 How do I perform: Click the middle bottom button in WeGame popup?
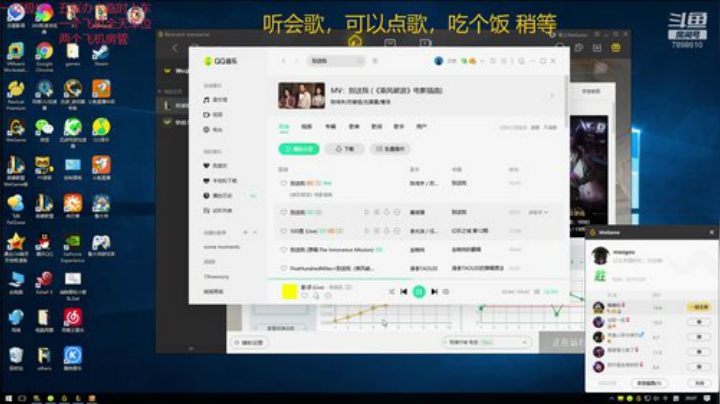click(x=649, y=383)
